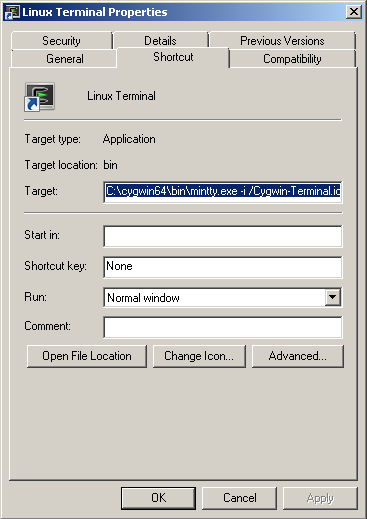367x519 pixels.
Task: Switch to the Security tab
Action: pyautogui.click(x=61, y=41)
